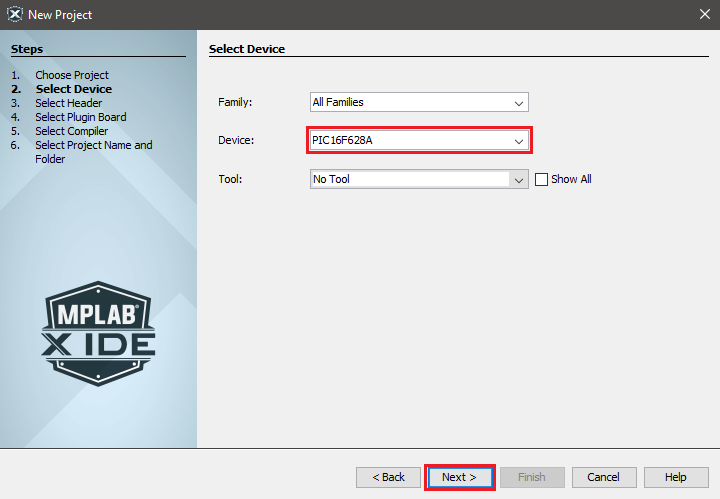Close the New Project dialog
The height and width of the screenshot is (499, 720).
(x=704, y=14)
